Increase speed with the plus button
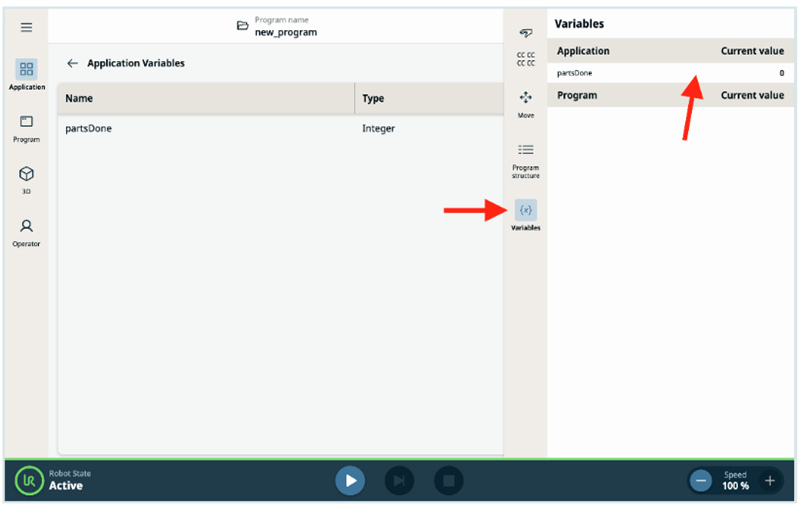This screenshot has width=800, height=506. tap(769, 480)
